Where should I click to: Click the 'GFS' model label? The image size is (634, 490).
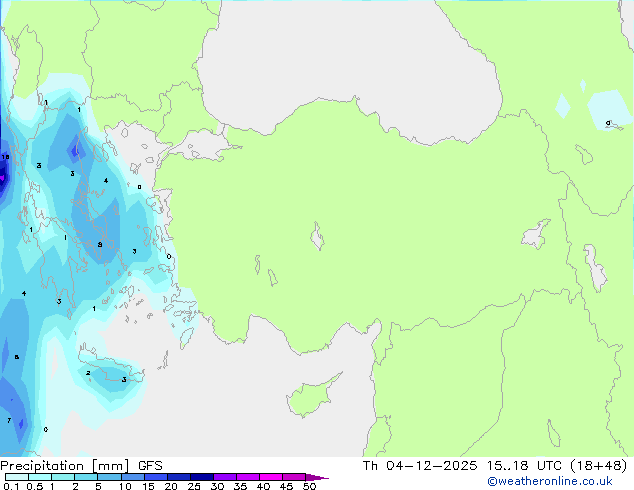pos(150,466)
